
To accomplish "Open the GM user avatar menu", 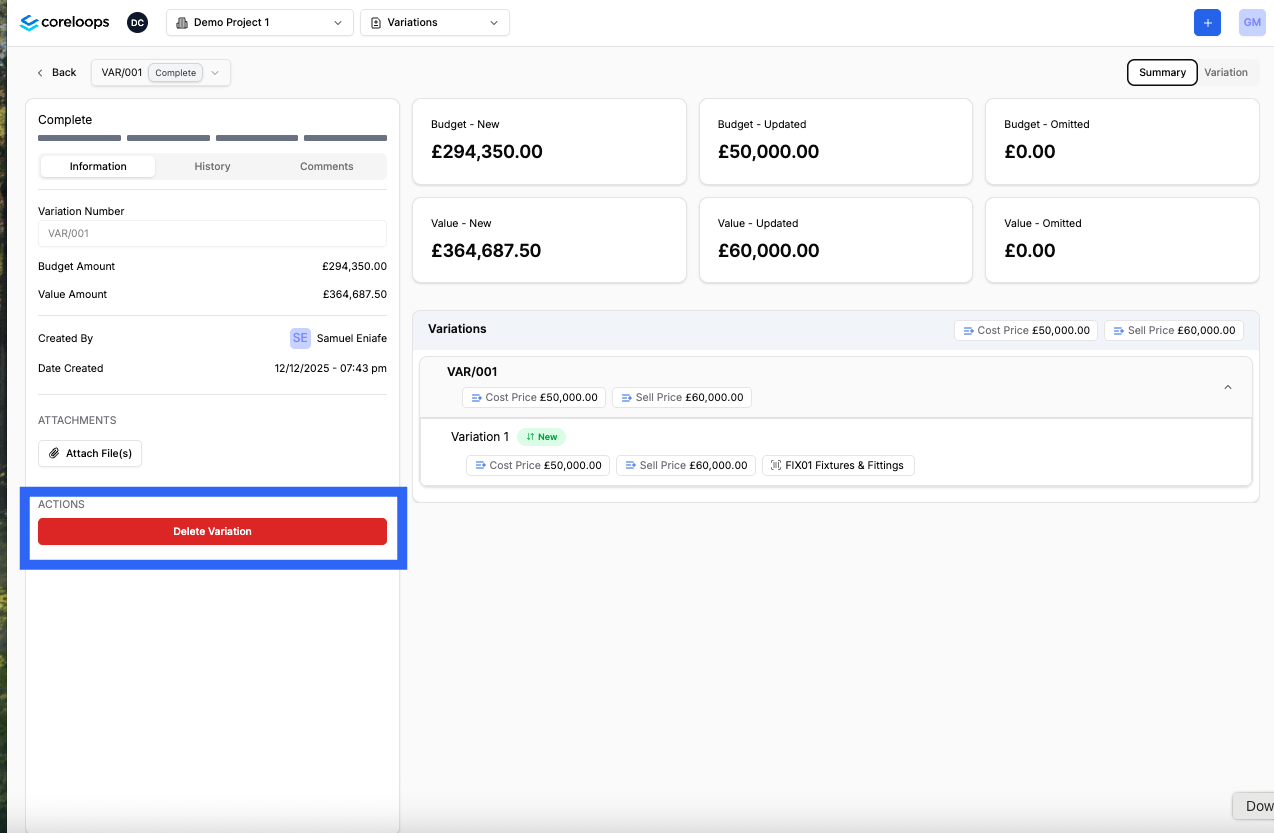I will point(1252,22).
